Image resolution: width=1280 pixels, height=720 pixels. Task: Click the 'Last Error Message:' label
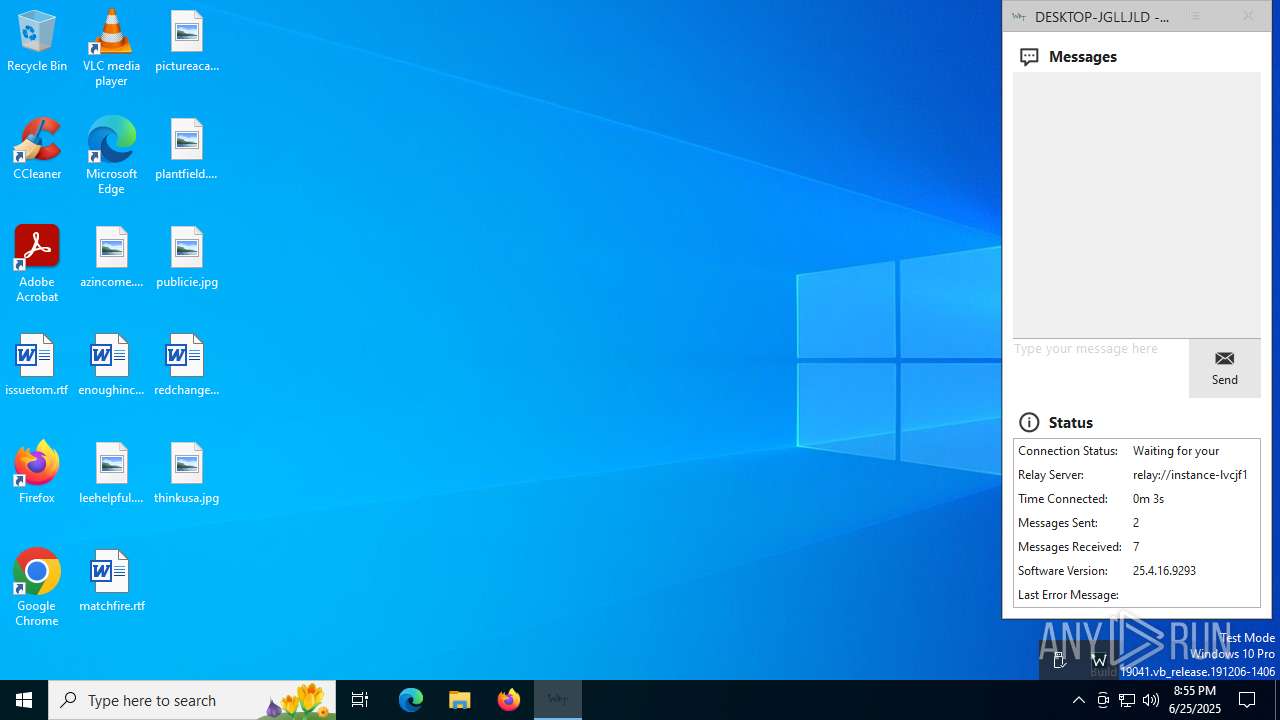tap(1068, 595)
